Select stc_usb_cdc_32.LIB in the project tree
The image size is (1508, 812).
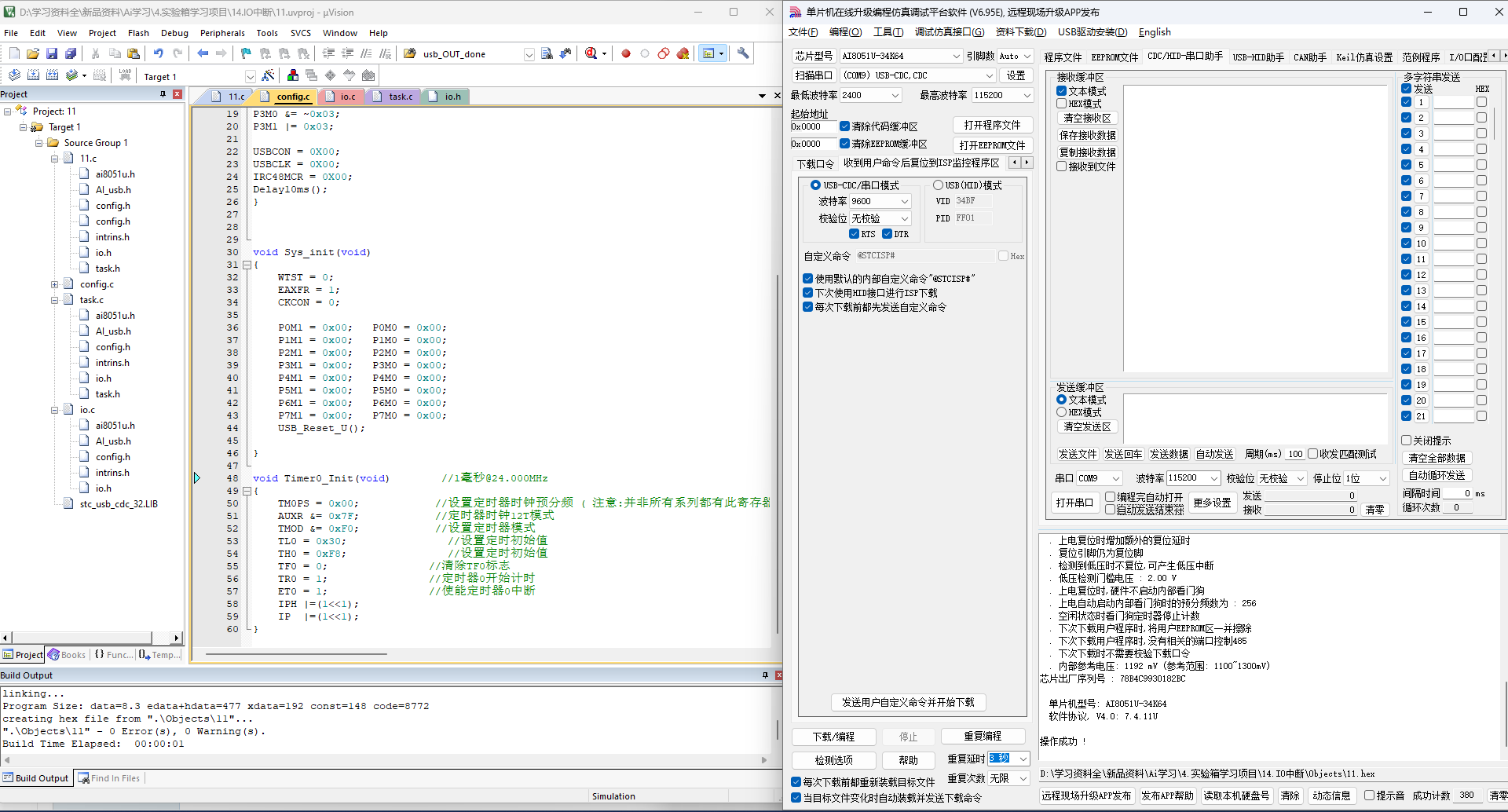118,504
